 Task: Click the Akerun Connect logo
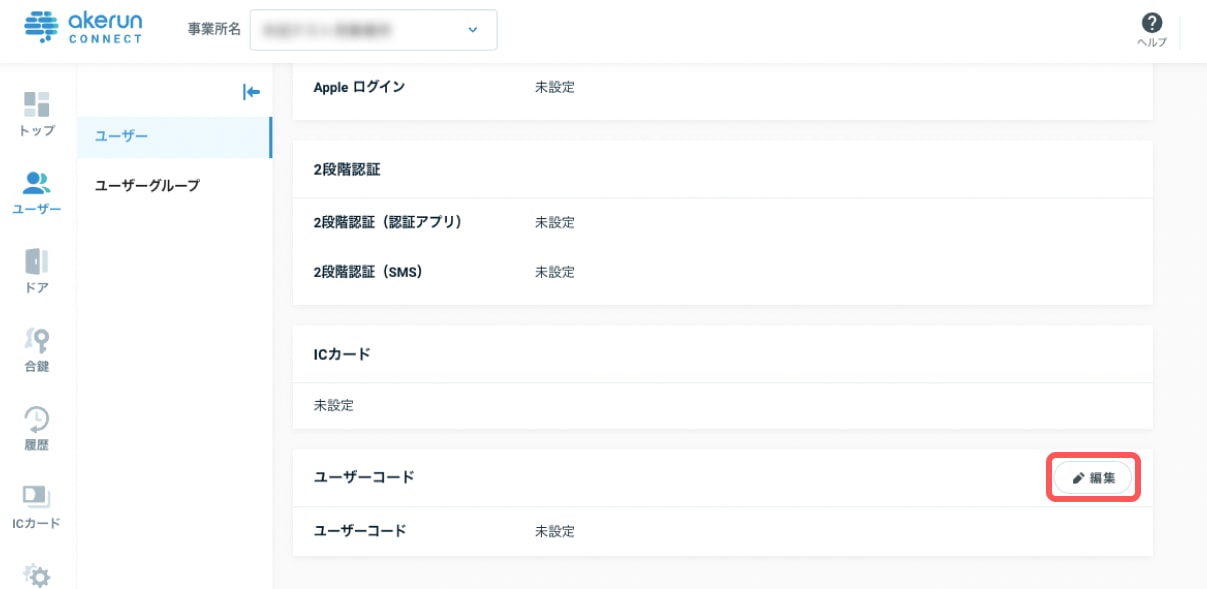point(82,28)
